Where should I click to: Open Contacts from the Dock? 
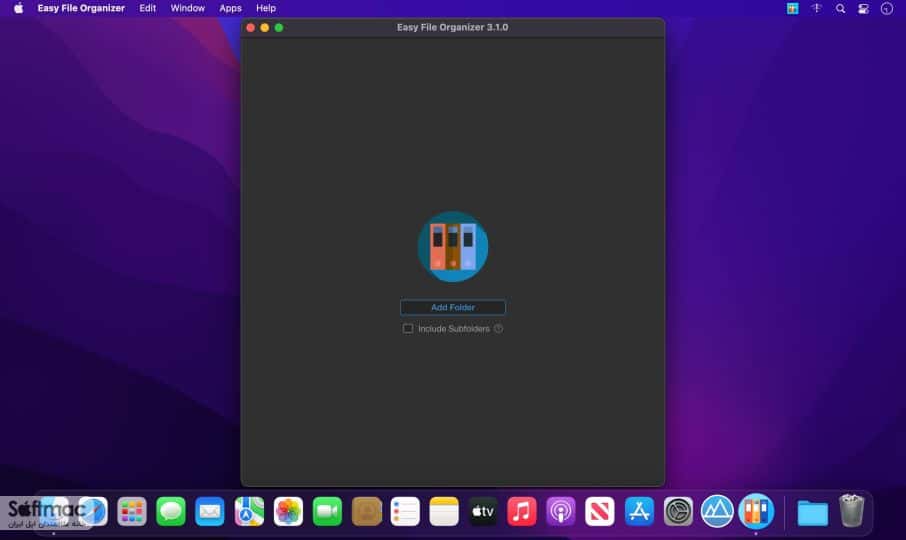[x=366, y=512]
